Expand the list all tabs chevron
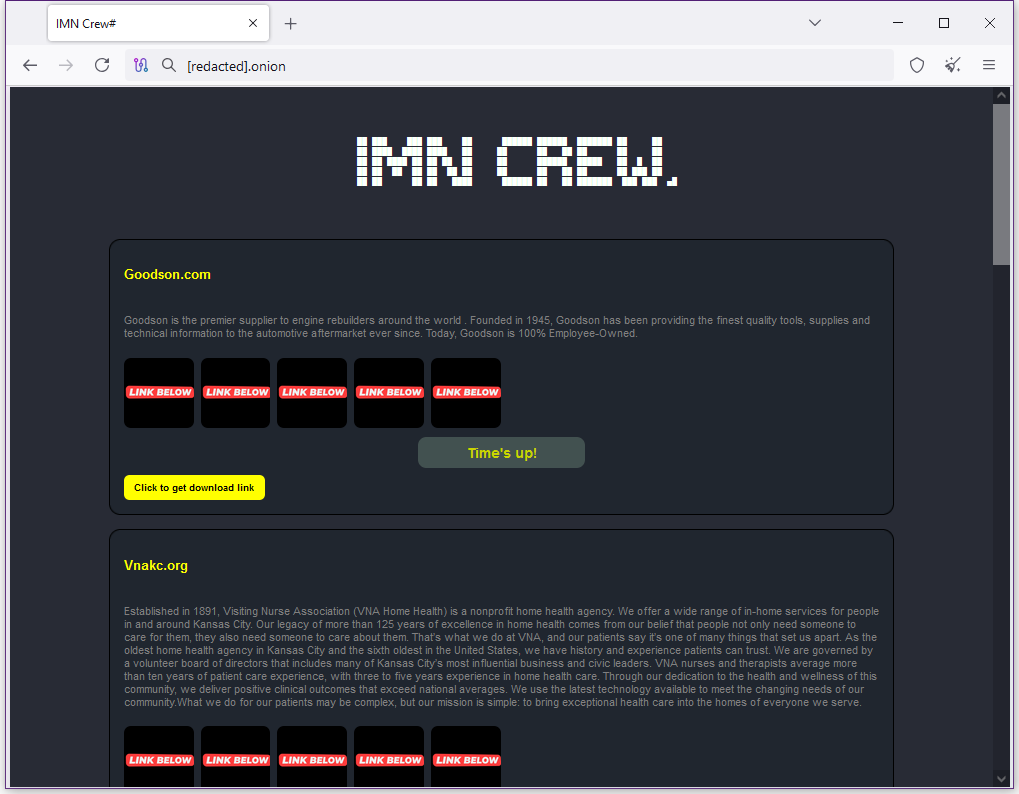The image size is (1019, 794). (x=814, y=23)
